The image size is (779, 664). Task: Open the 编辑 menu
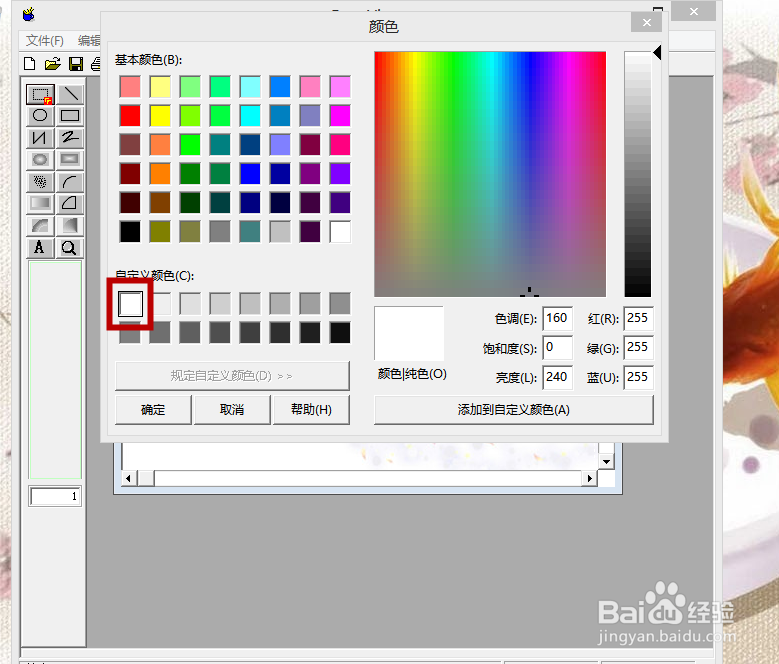(89, 41)
